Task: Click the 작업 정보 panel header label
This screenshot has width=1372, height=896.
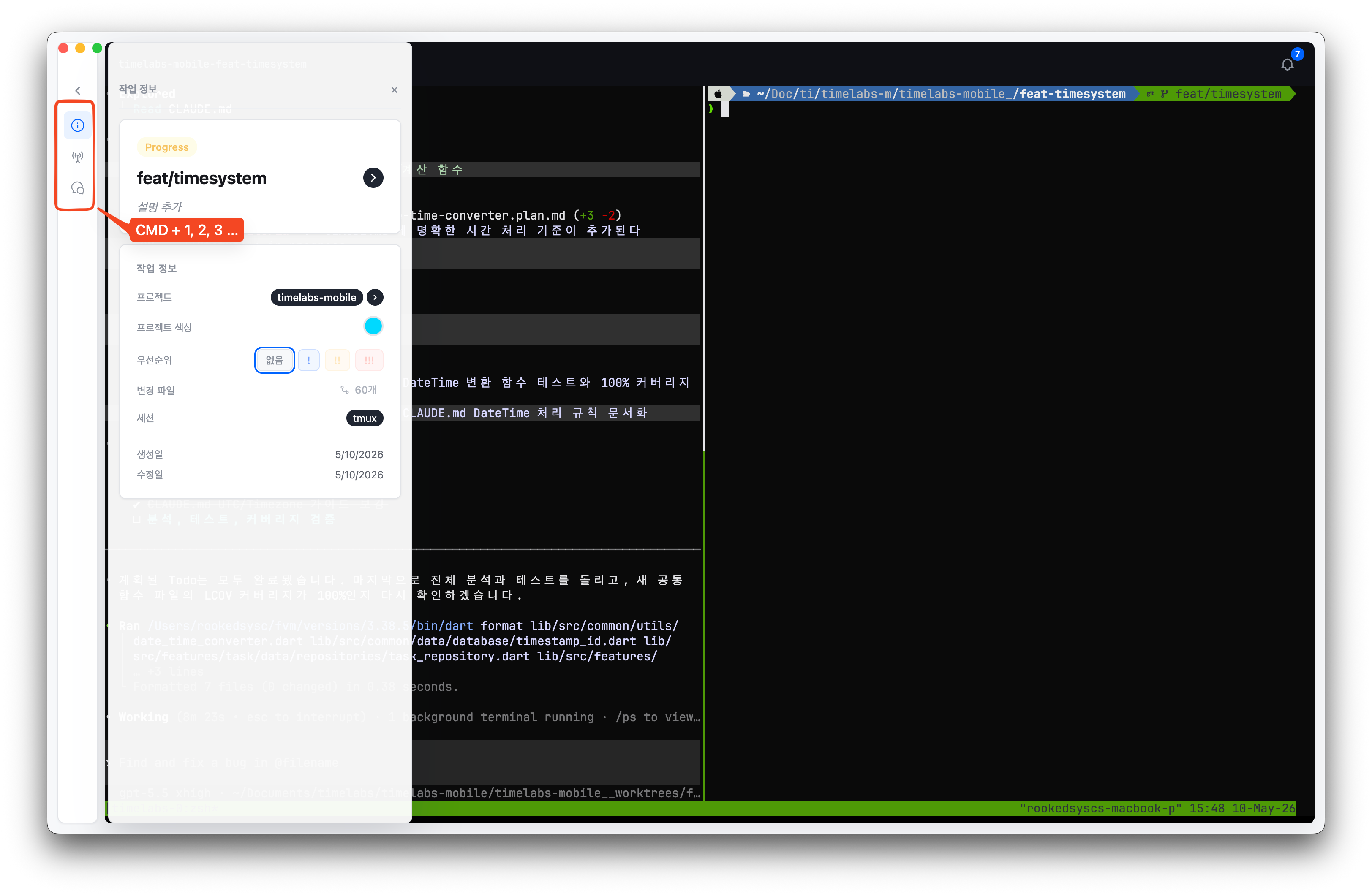Action: click(x=138, y=89)
